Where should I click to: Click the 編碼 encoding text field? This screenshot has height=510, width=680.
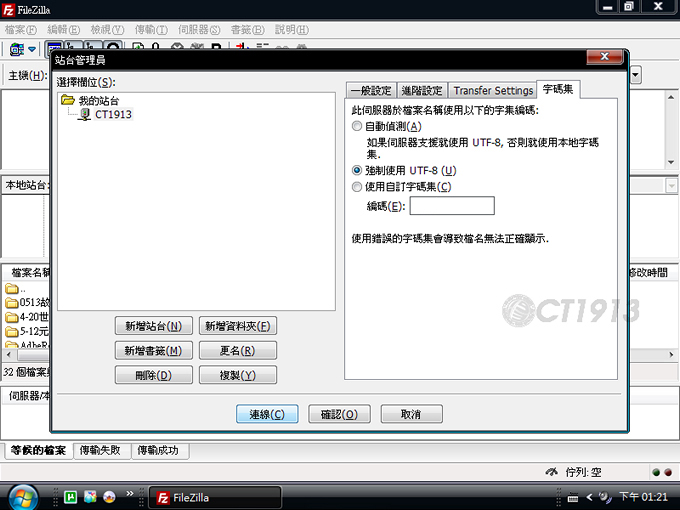coord(451,206)
